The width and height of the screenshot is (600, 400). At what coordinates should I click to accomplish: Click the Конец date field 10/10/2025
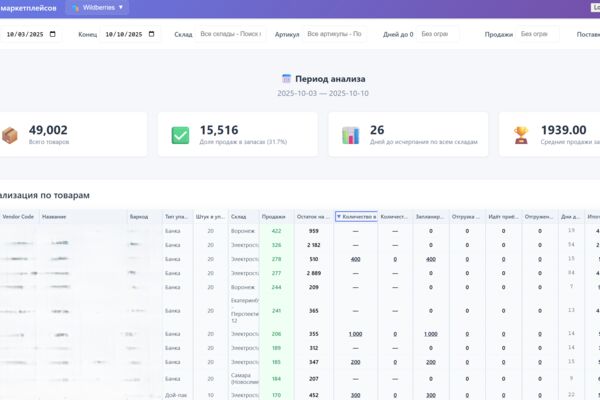[x=130, y=34]
